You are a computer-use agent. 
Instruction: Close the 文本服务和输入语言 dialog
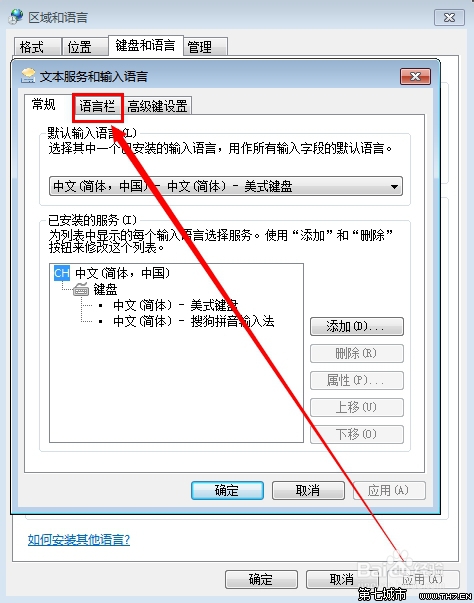point(415,76)
